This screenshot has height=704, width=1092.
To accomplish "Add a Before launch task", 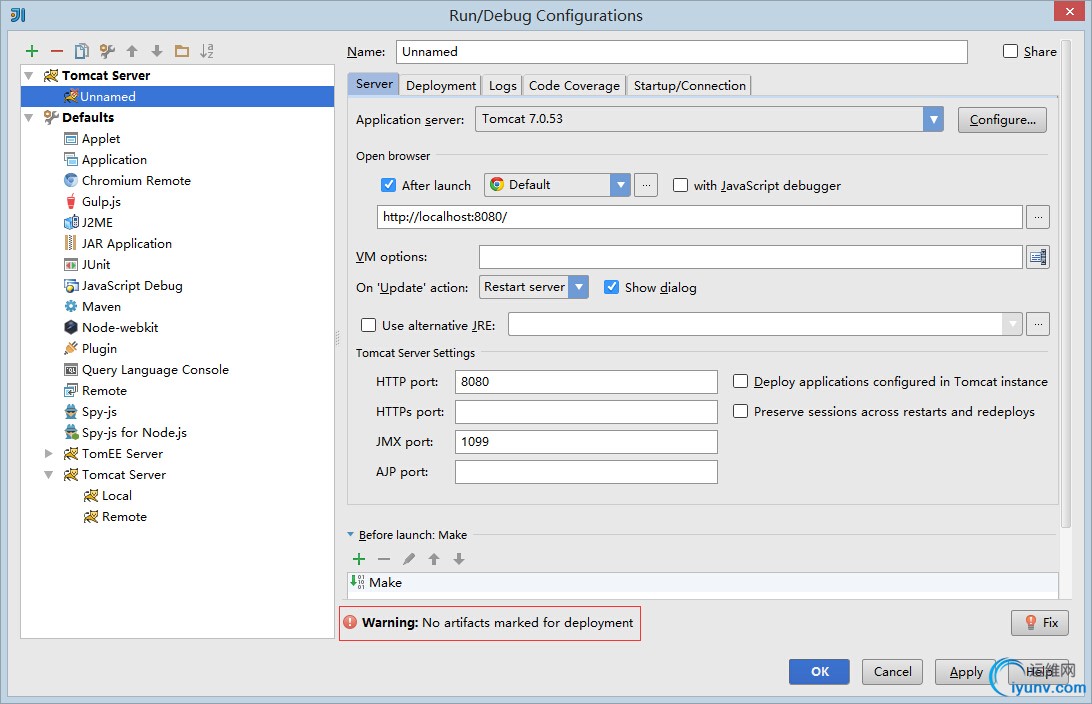I will (359, 558).
